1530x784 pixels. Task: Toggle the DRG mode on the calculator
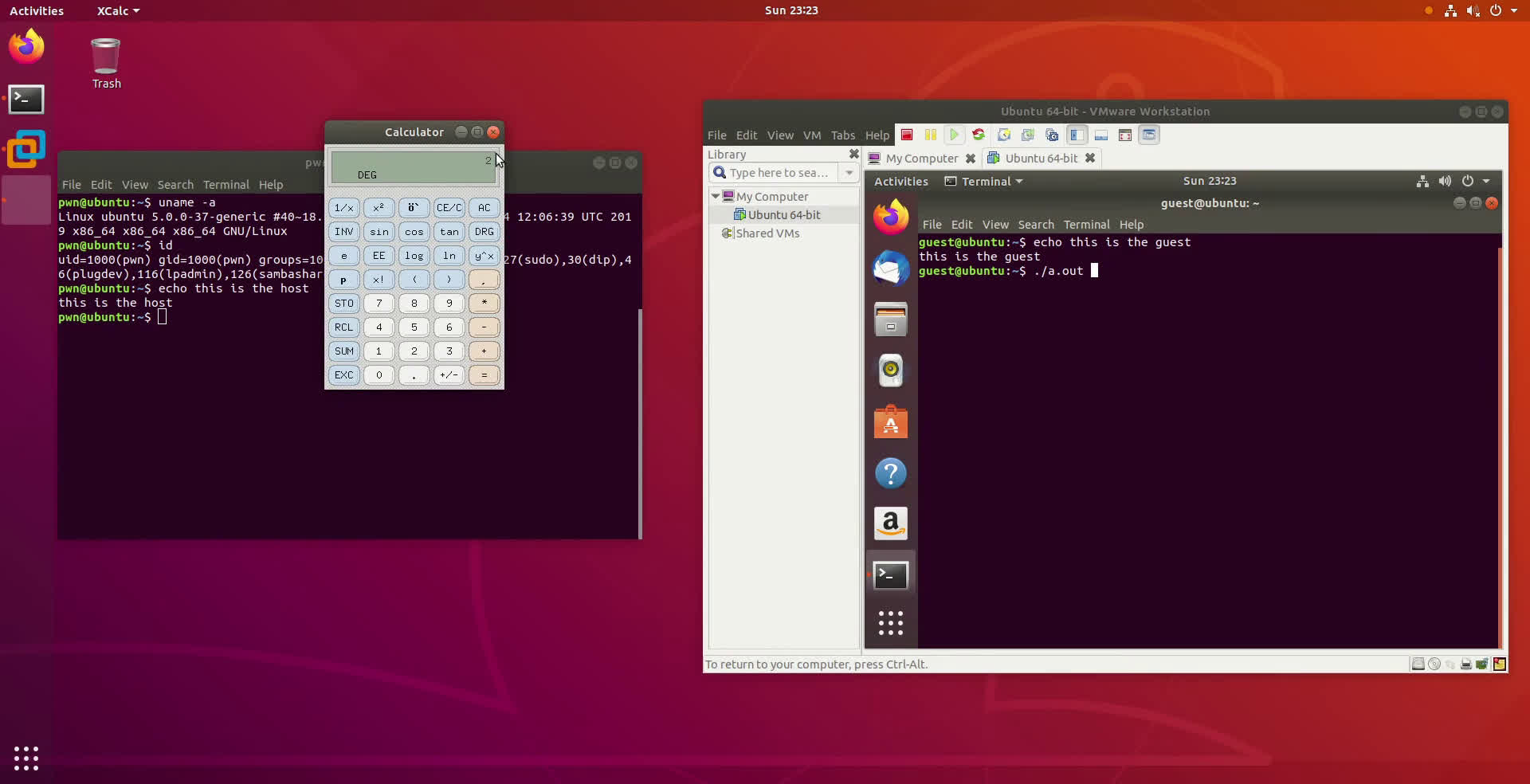pos(484,232)
